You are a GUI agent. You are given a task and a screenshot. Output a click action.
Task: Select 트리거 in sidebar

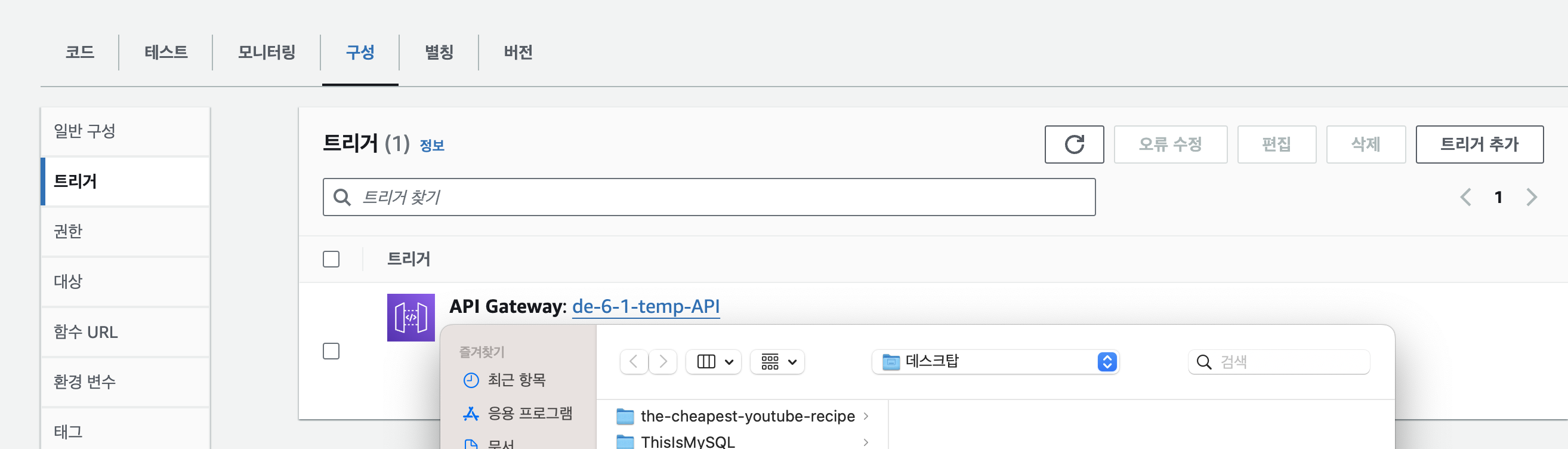(125, 182)
